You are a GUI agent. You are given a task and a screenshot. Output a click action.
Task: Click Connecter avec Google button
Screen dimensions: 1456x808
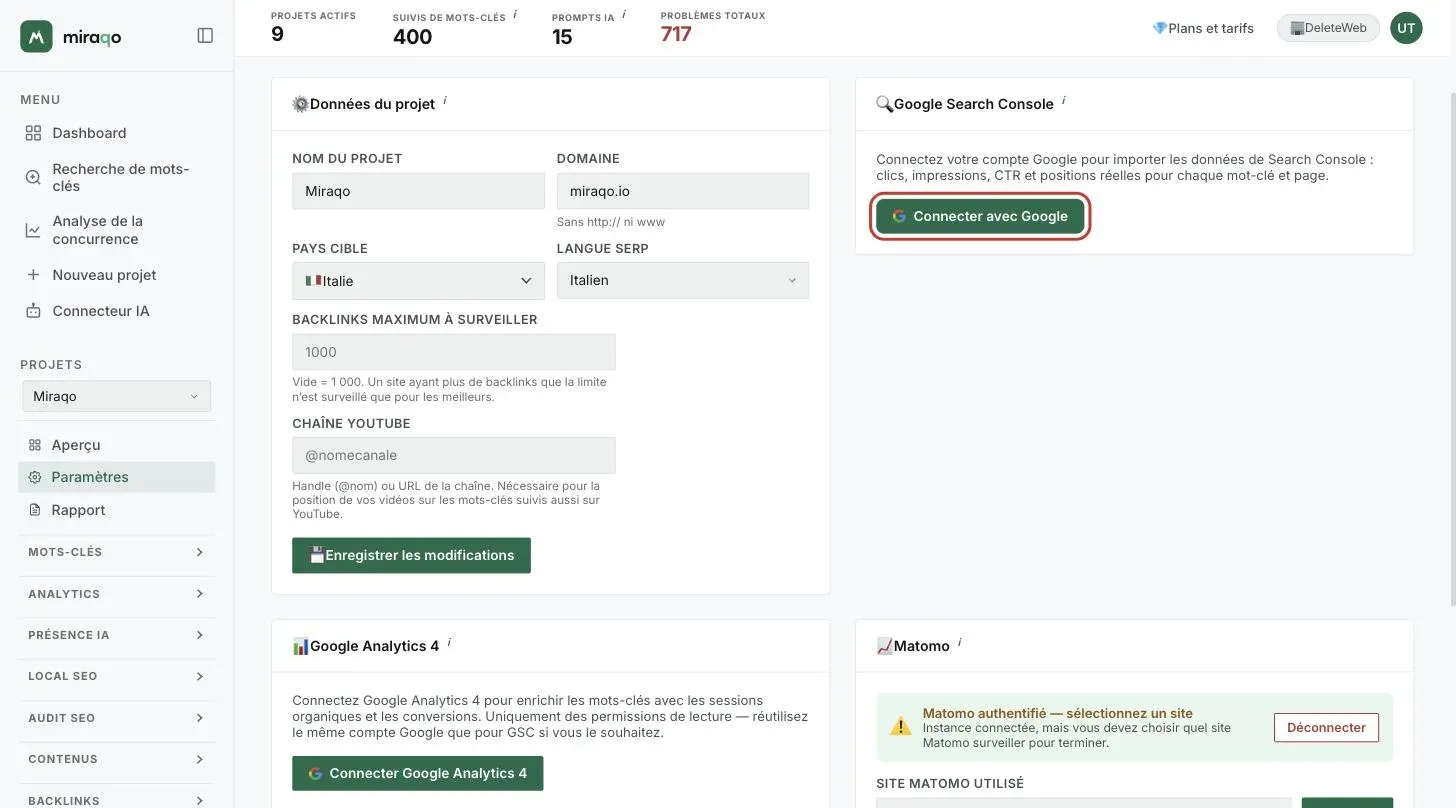coord(980,216)
